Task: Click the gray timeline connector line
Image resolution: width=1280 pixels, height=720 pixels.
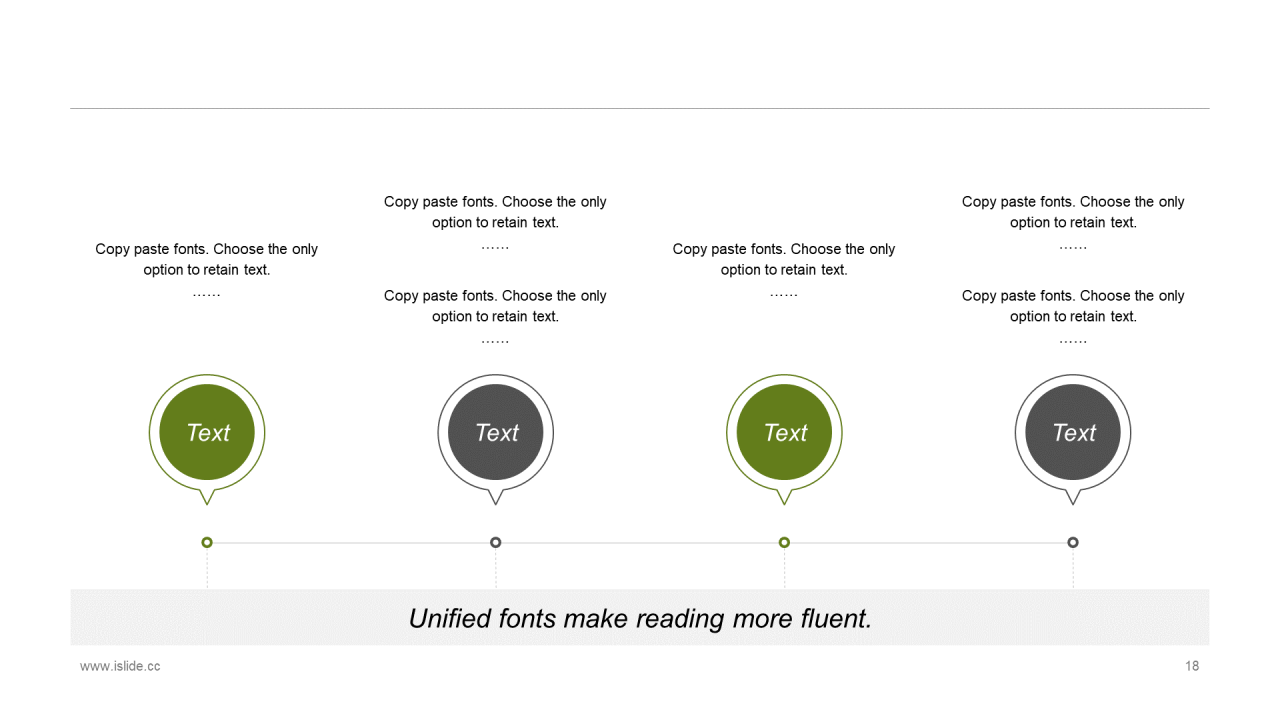Action: (x=640, y=543)
